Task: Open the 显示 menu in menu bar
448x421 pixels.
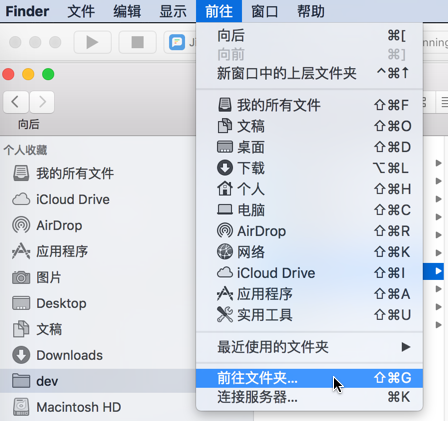Action: (173, 11)
